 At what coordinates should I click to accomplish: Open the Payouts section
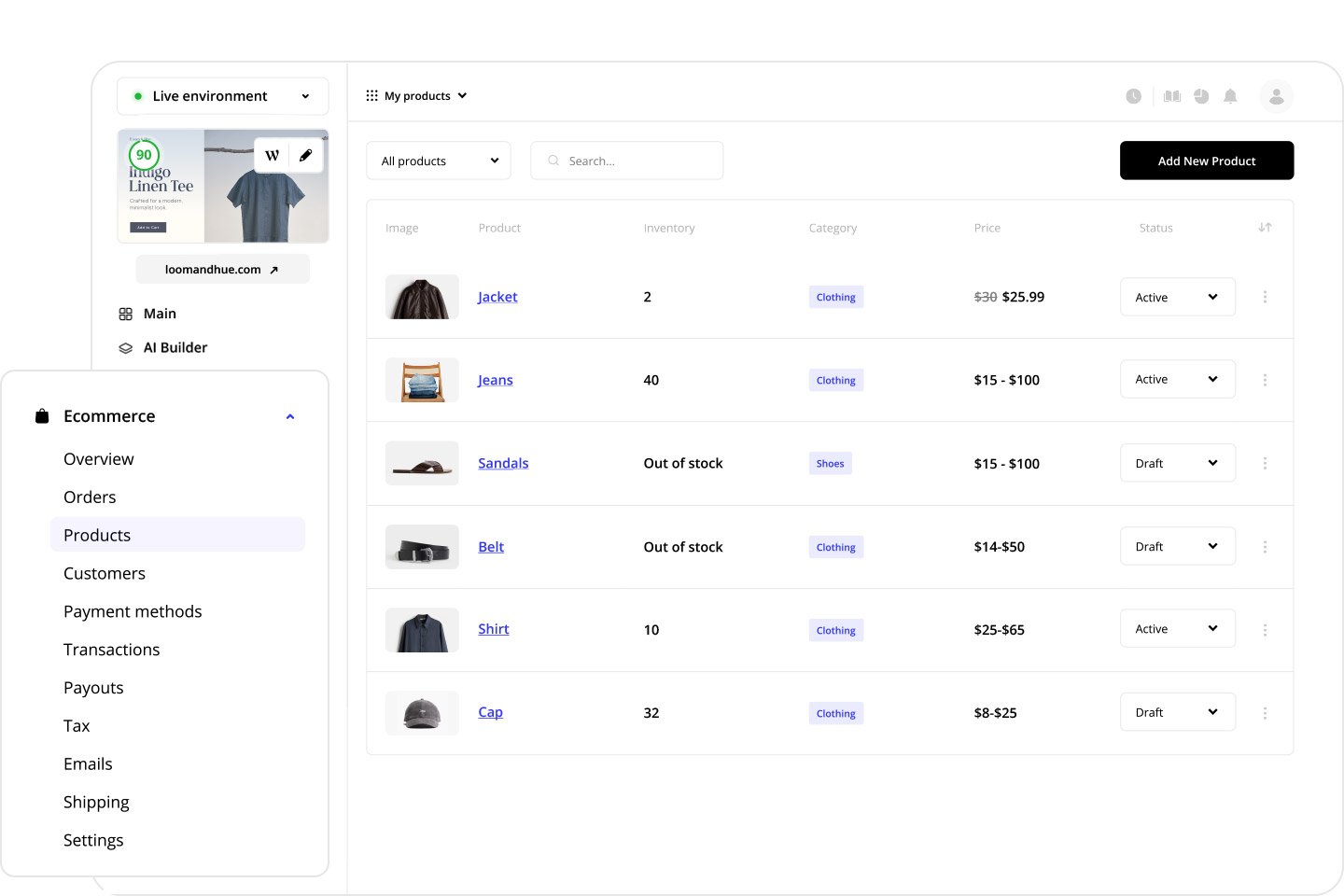tap(93, 688)
